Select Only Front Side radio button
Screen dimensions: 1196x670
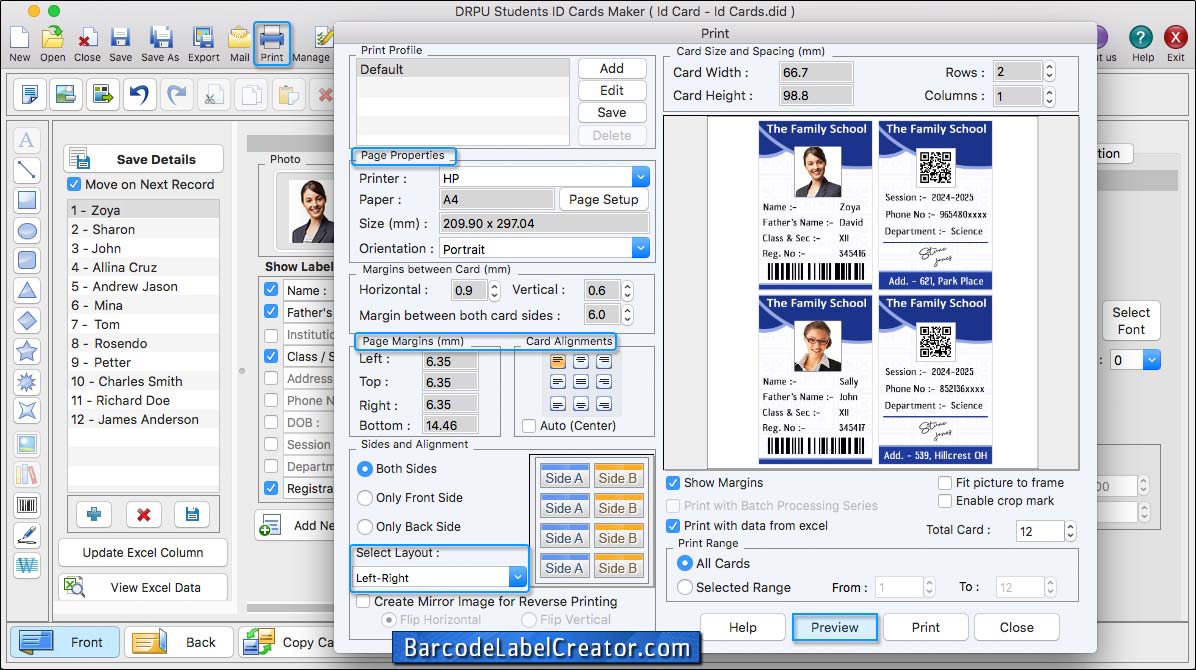point(365,498)
